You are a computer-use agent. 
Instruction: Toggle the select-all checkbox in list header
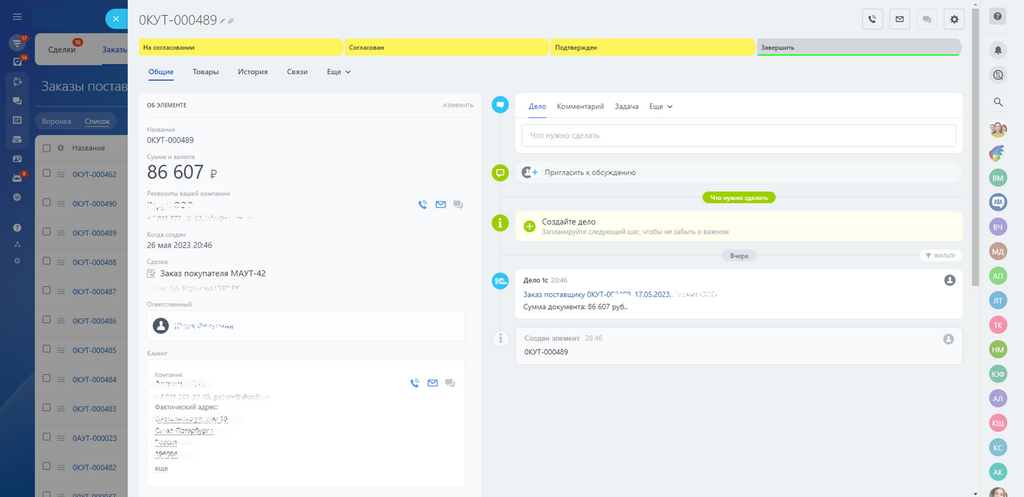click(46, 148)
